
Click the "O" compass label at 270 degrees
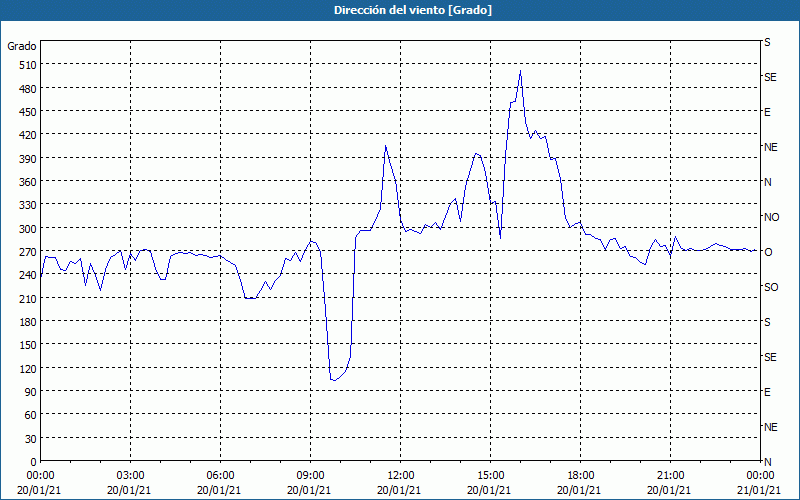pos(768,252)
